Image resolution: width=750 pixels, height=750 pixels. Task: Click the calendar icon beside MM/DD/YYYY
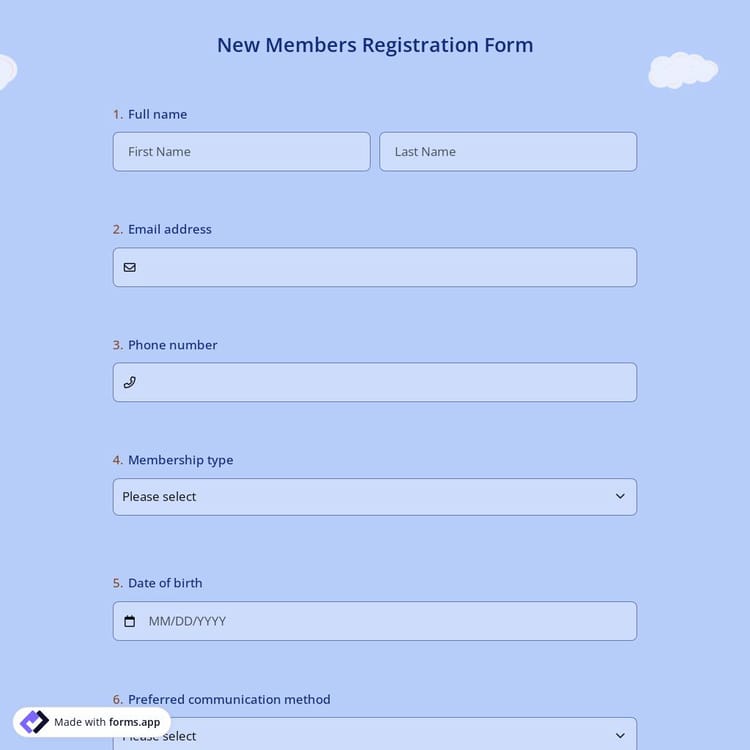pos(130,621)
